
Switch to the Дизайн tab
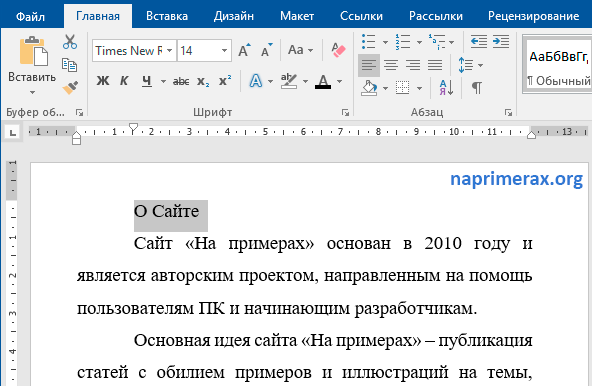click(x=234, y=16)
